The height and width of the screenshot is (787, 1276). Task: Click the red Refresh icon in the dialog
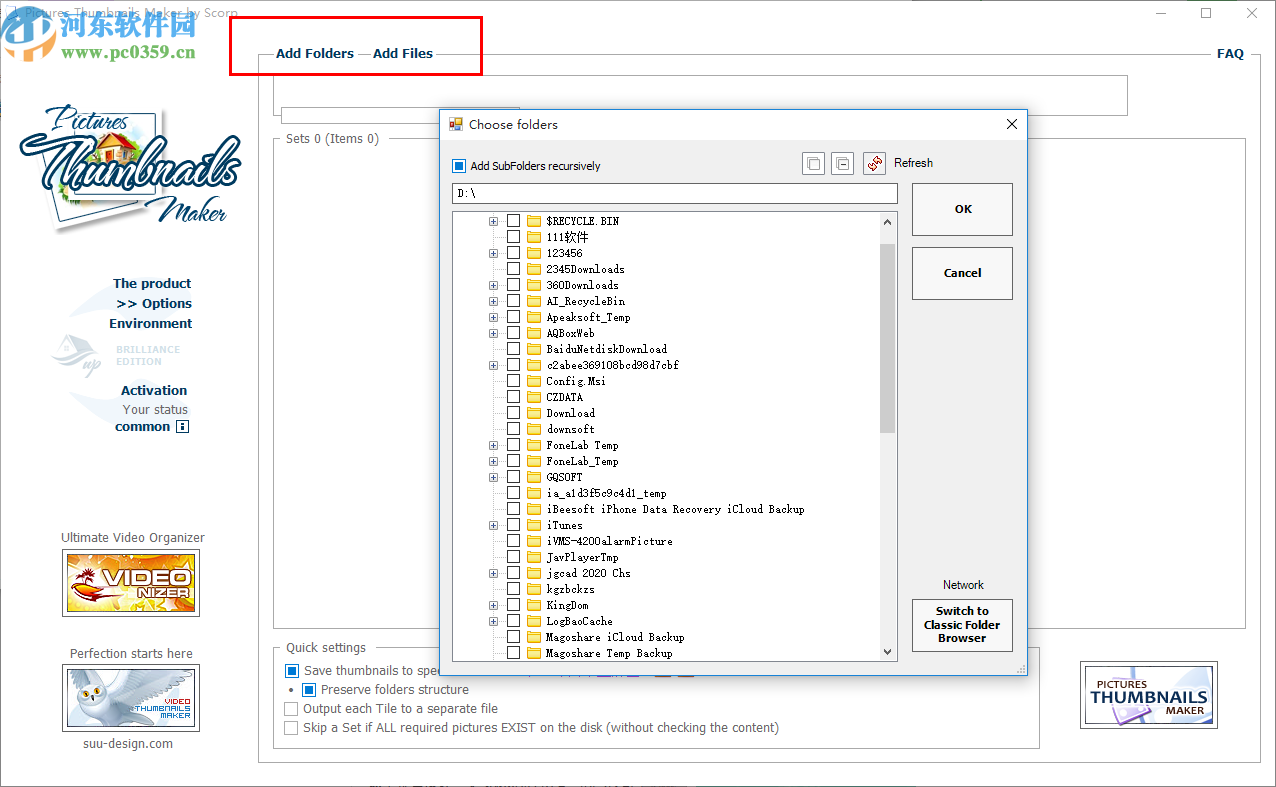point(874,163)
